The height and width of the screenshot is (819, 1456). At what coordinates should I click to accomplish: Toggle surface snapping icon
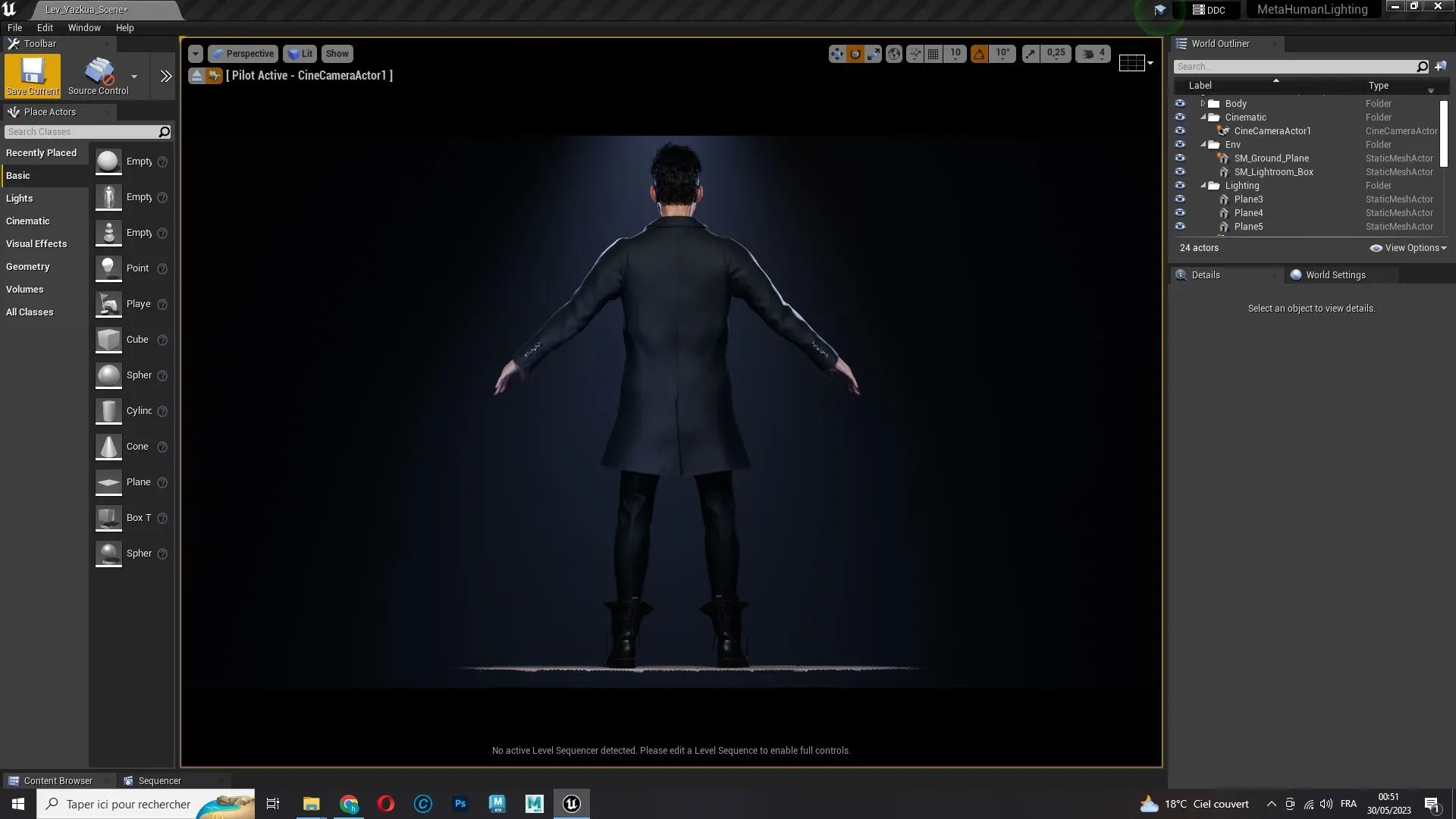pos(915,53)
